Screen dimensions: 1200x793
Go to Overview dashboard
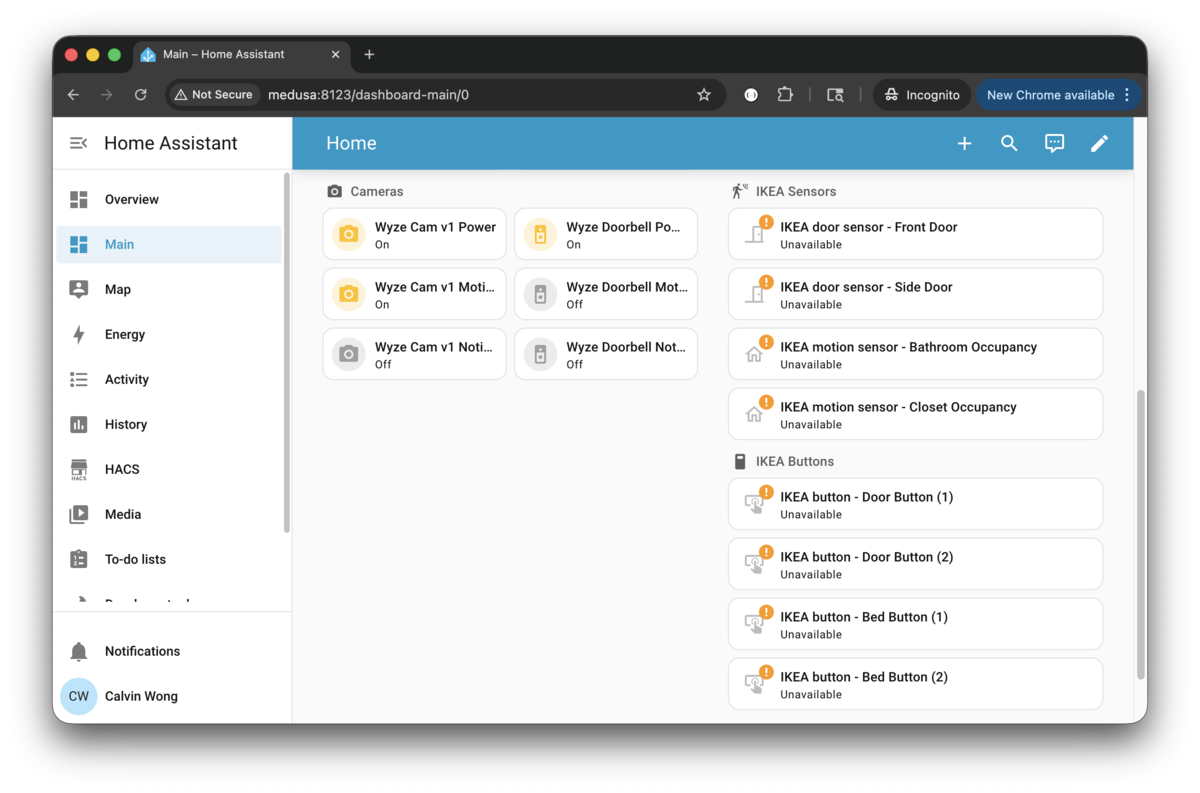click(131, 199)
